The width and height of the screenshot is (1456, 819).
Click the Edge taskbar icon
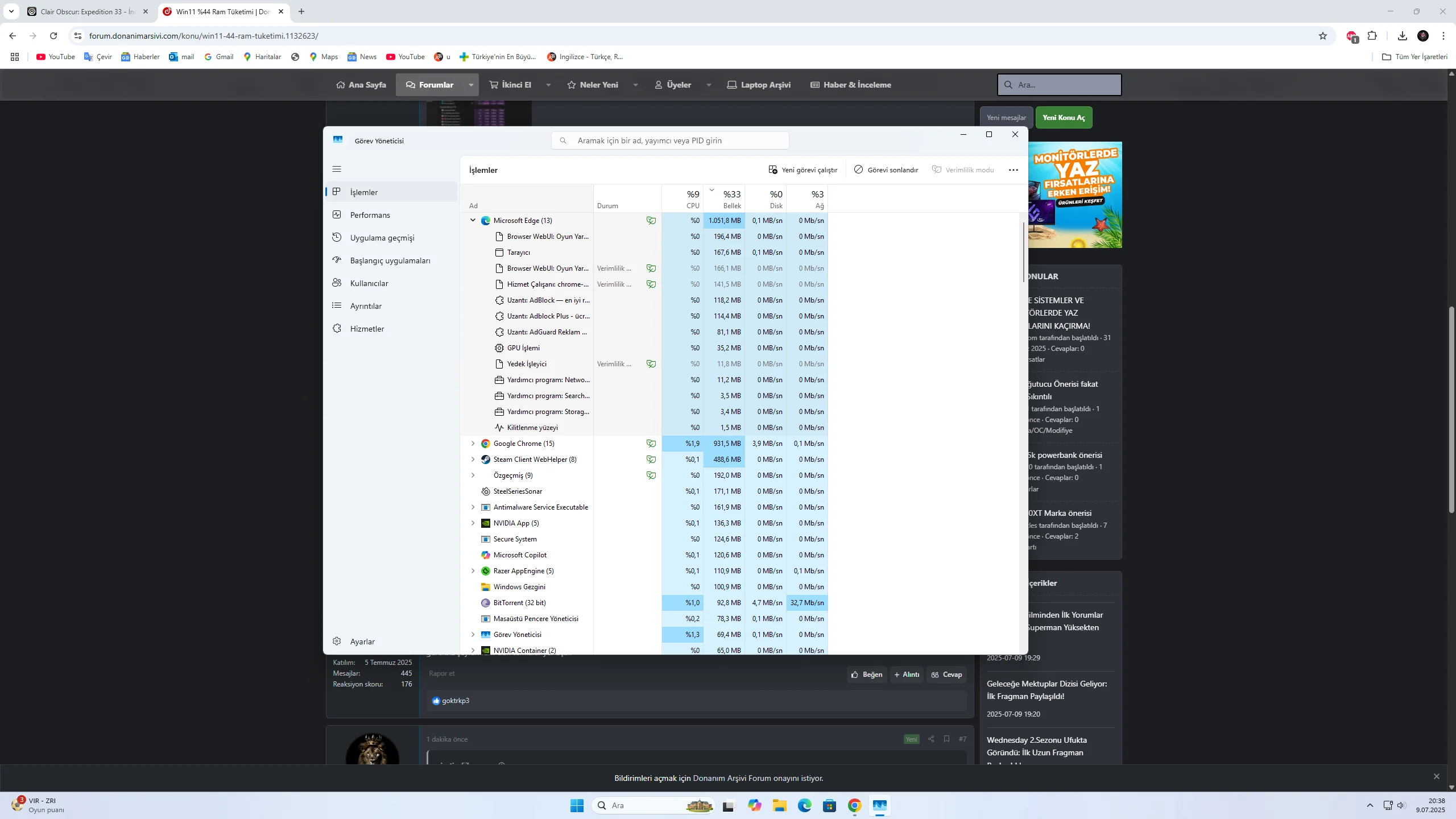point(804,805)
